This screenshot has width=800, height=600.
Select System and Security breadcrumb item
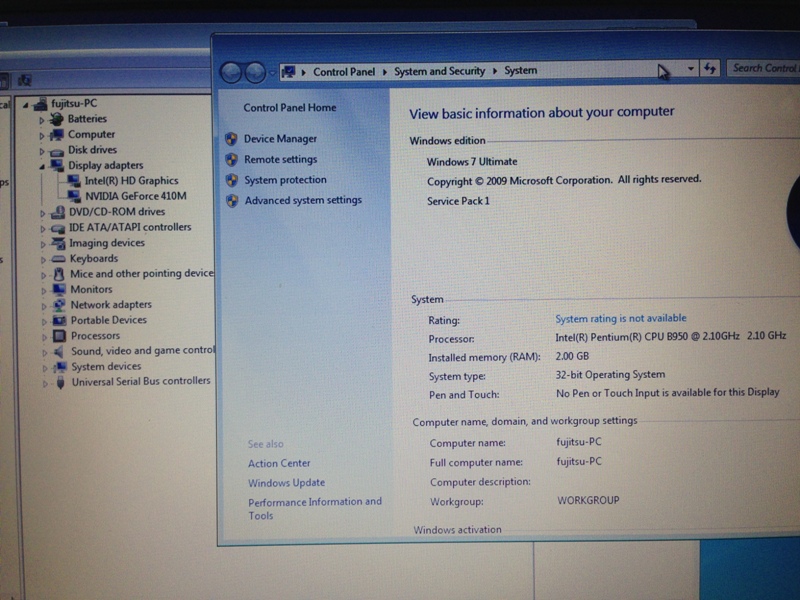tap(439, 72)
